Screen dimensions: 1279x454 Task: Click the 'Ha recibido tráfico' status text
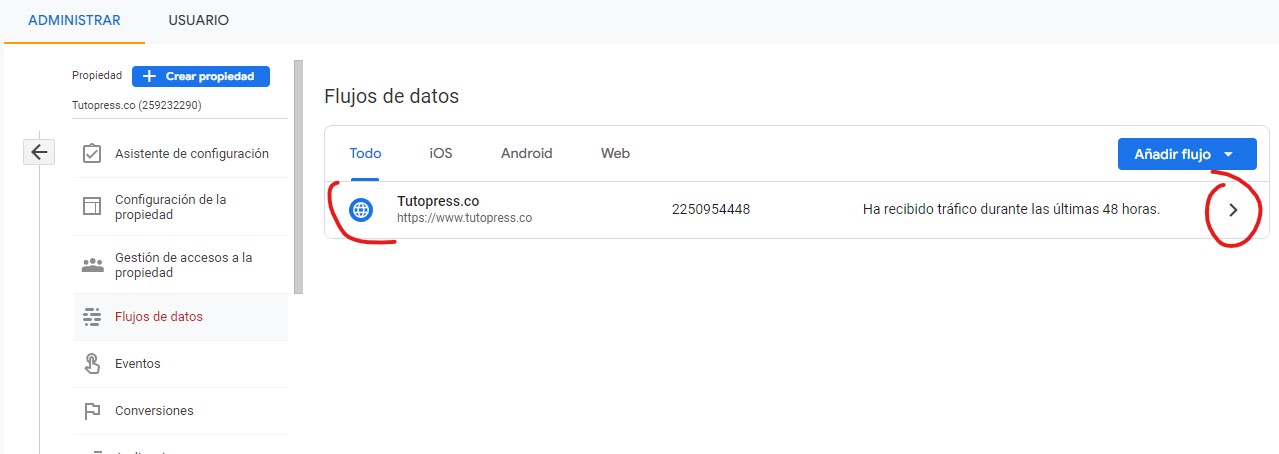coord(1011,209)
